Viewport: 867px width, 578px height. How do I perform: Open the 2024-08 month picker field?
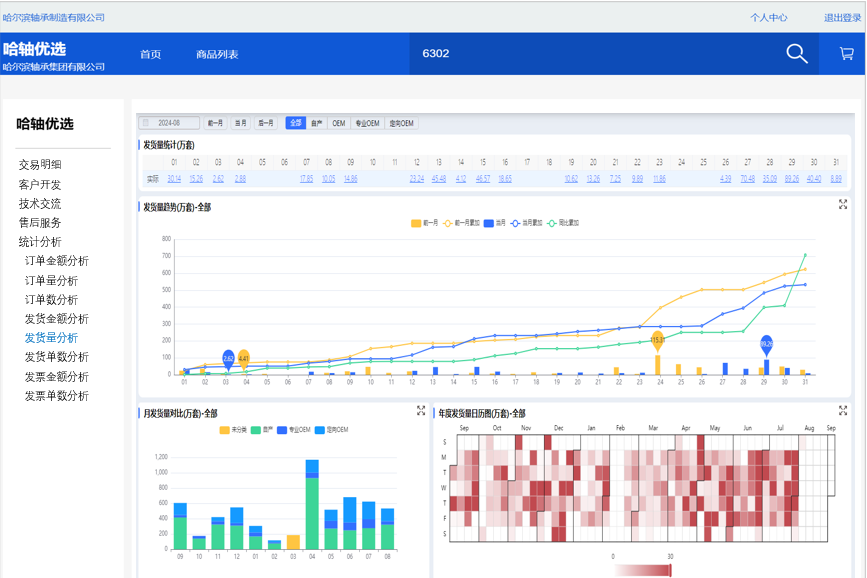click(x=169, y=123)
